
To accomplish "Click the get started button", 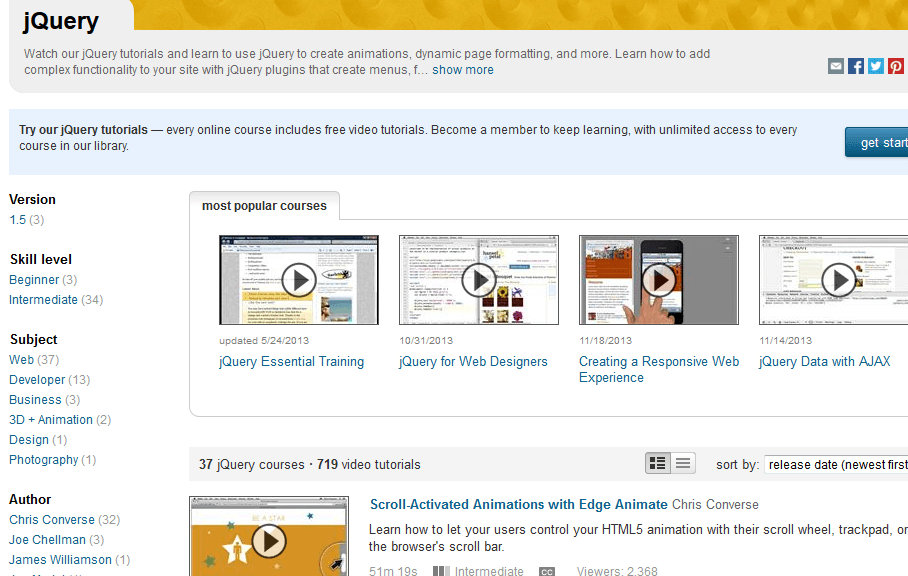I will click(877, 142).
